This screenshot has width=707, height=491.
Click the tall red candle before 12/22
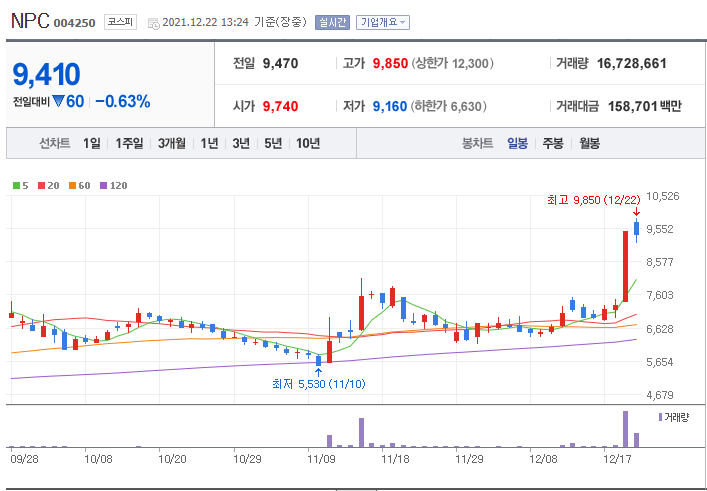pyautogui.click(x=625, y=266)
